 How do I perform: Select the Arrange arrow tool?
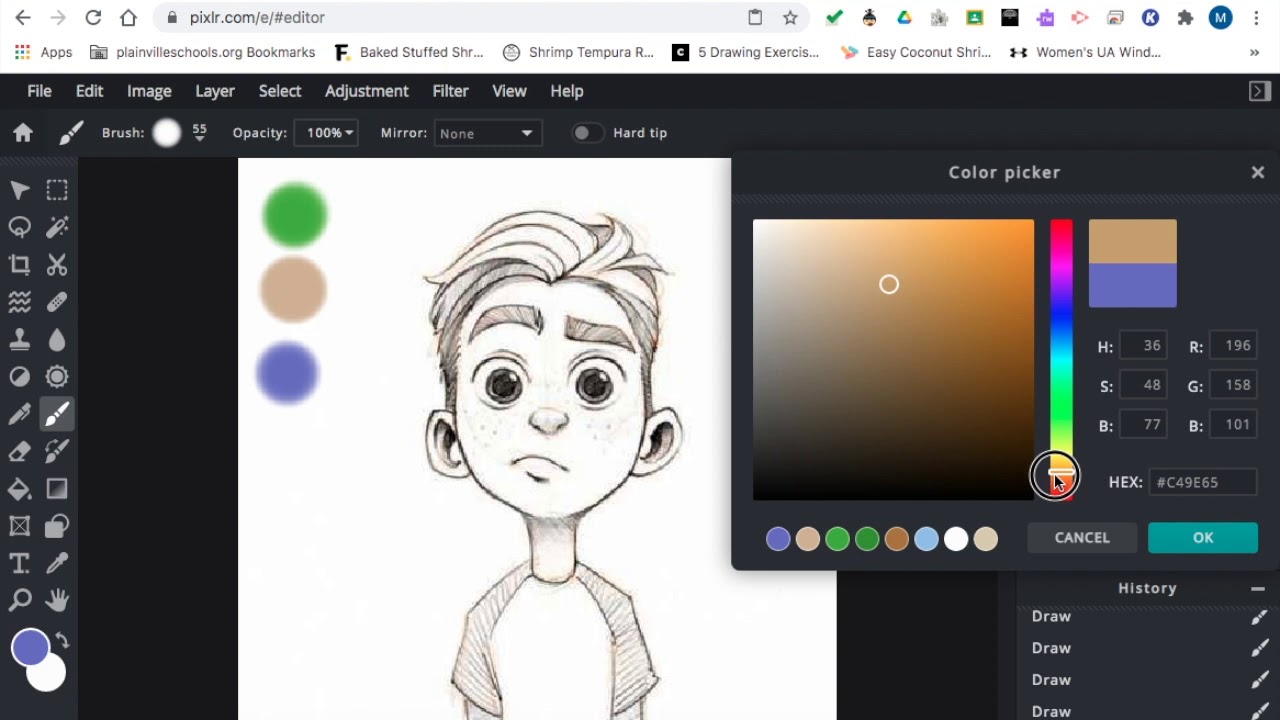coord(19,190)
